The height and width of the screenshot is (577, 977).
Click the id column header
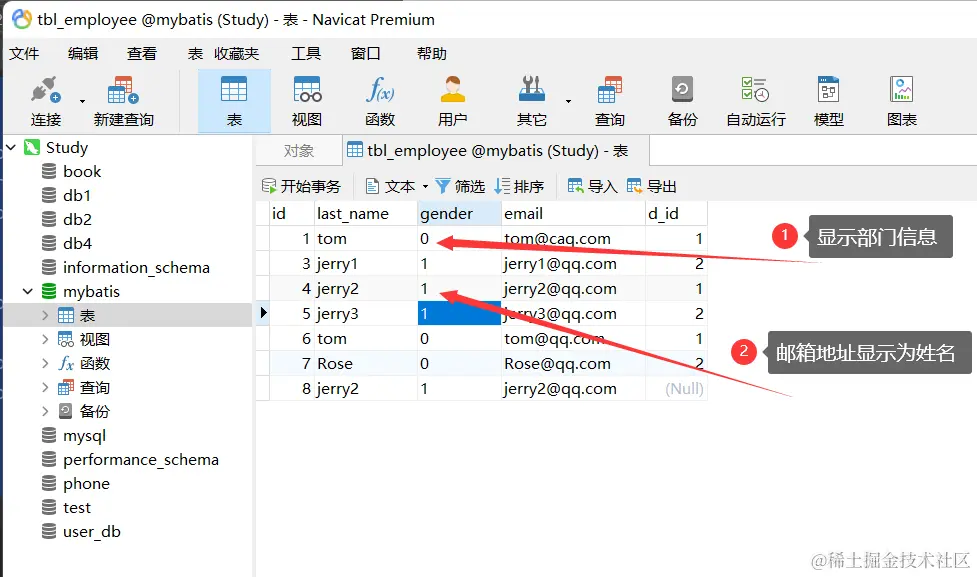pos(292,214)
